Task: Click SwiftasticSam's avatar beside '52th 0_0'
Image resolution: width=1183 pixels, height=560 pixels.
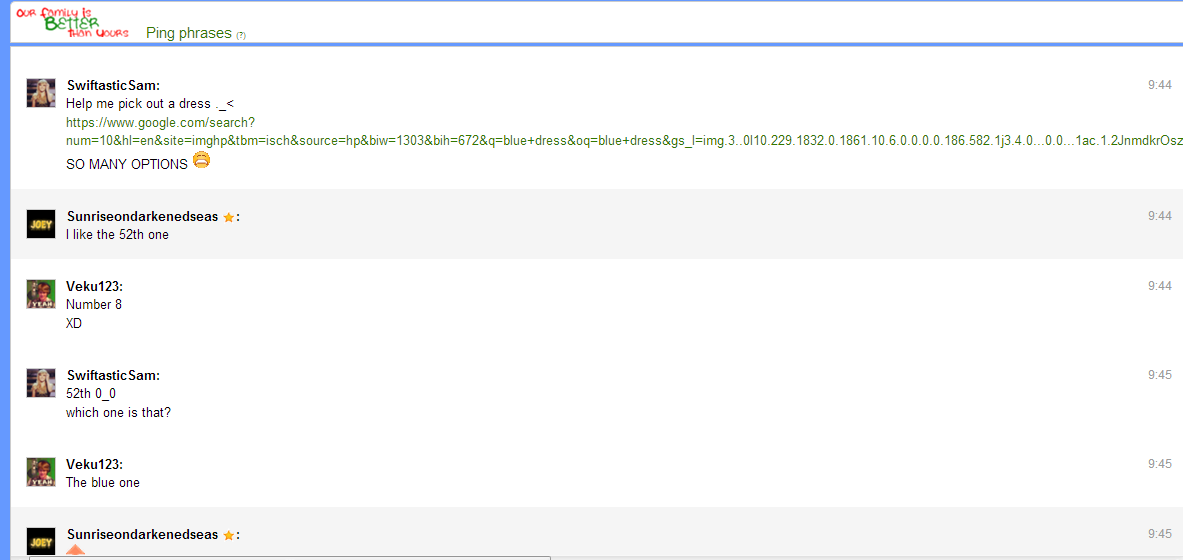Action: (41, 383)
